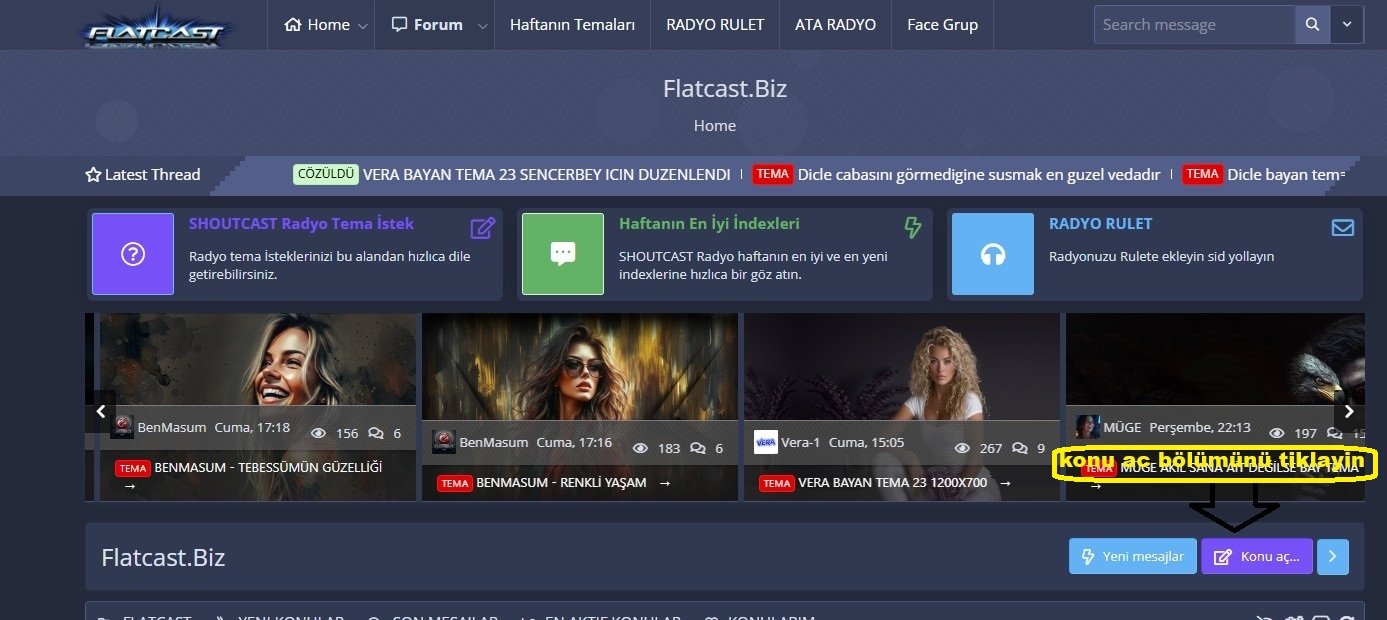
Task: Expand the Home dropdown chevron
Action: coord(363,26)
